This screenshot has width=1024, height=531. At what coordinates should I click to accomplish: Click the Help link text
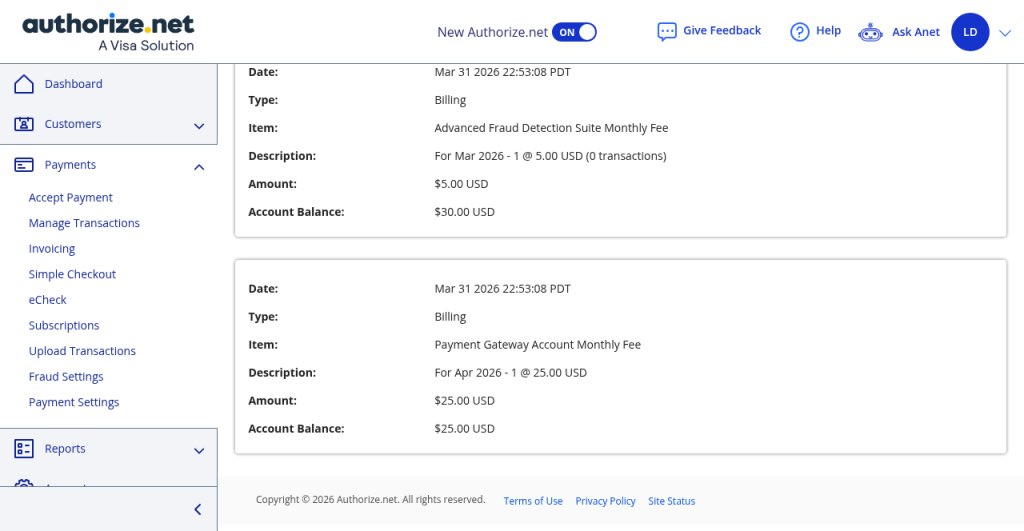[x=828, y=30]
